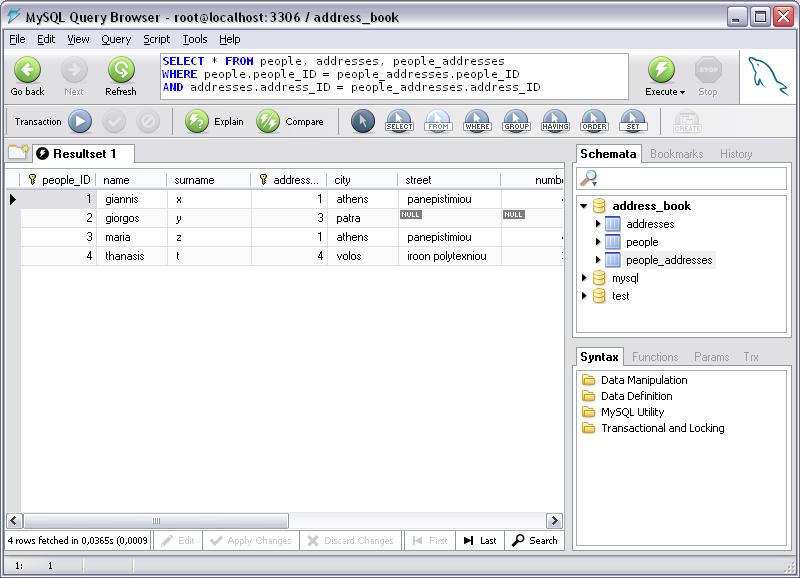This screenshot has height=578, width=800.
Task: Open the Help menu
Action: tap(230, 39)
